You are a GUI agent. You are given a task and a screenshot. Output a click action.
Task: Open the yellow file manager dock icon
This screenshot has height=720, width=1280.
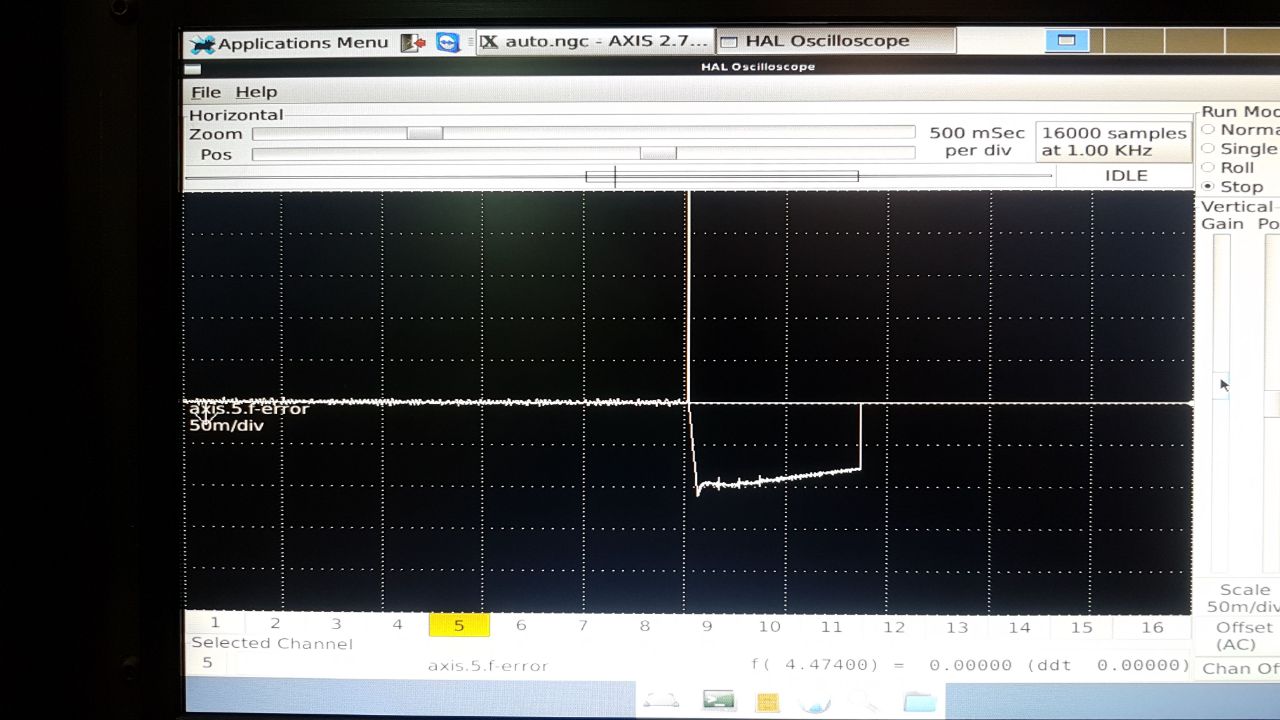pos(767,702)
